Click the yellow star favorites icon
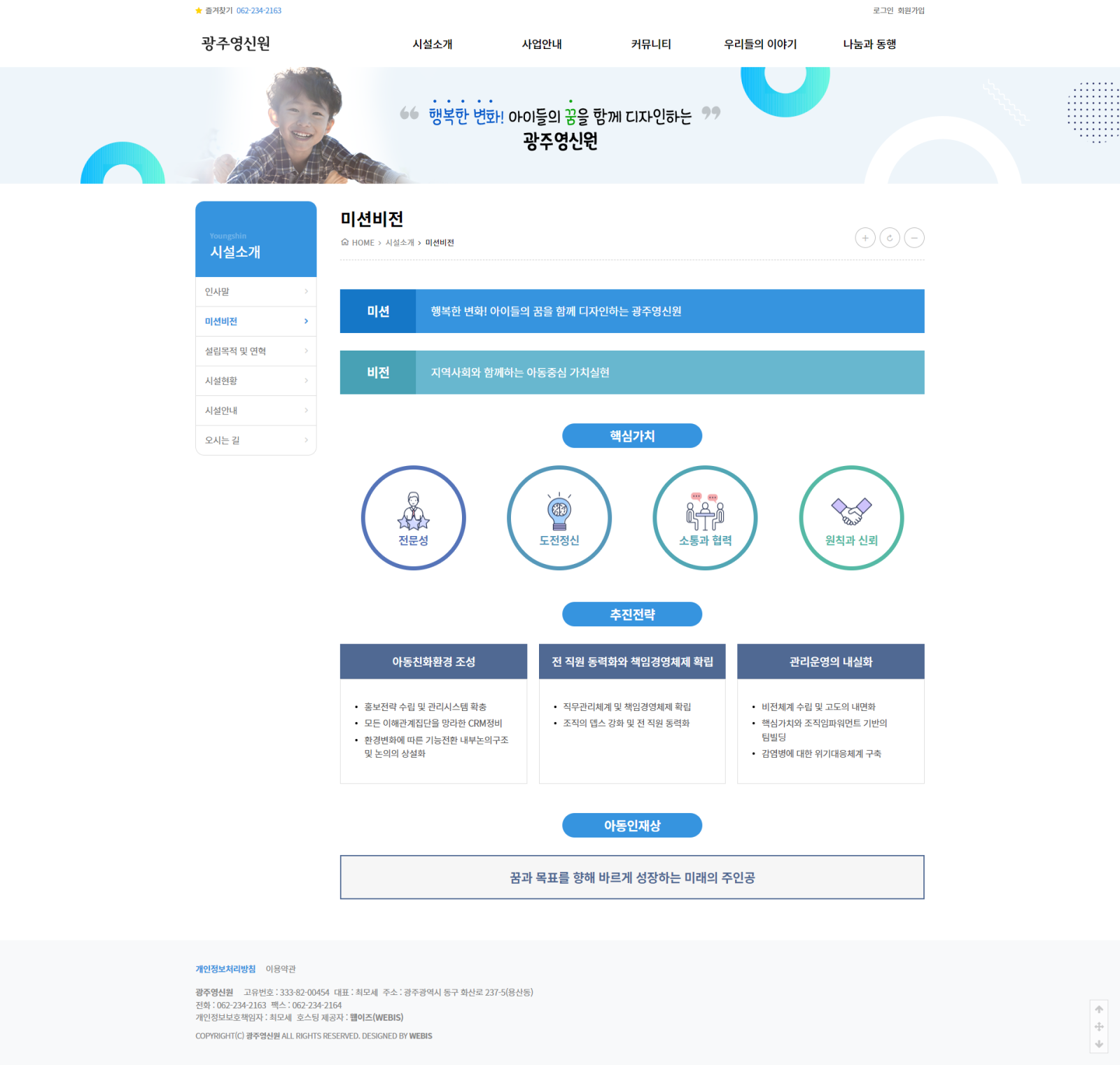This screenshot has height=1065, width=1120. tap(199, 10)
